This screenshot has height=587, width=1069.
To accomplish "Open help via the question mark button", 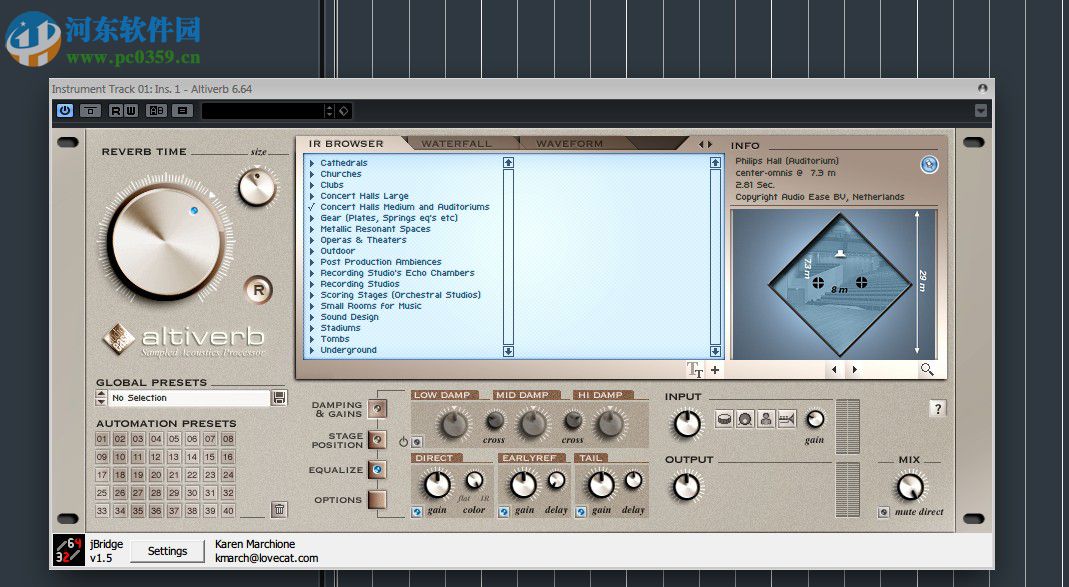I will (937, 408).
